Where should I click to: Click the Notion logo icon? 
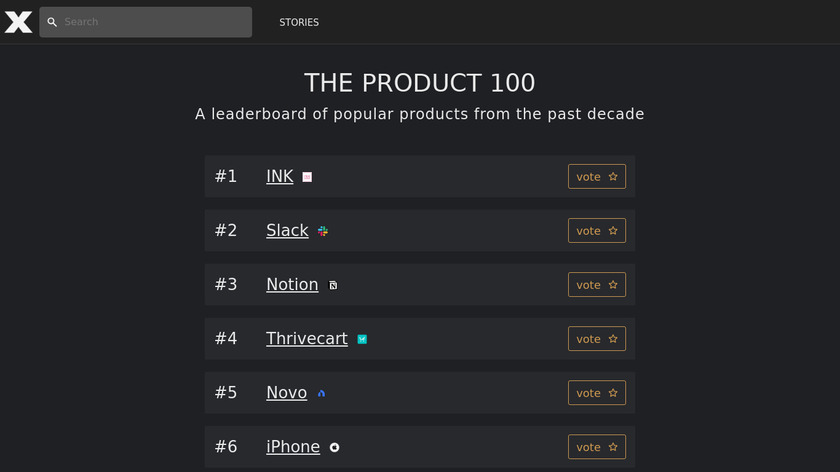[x=333, y=285]
